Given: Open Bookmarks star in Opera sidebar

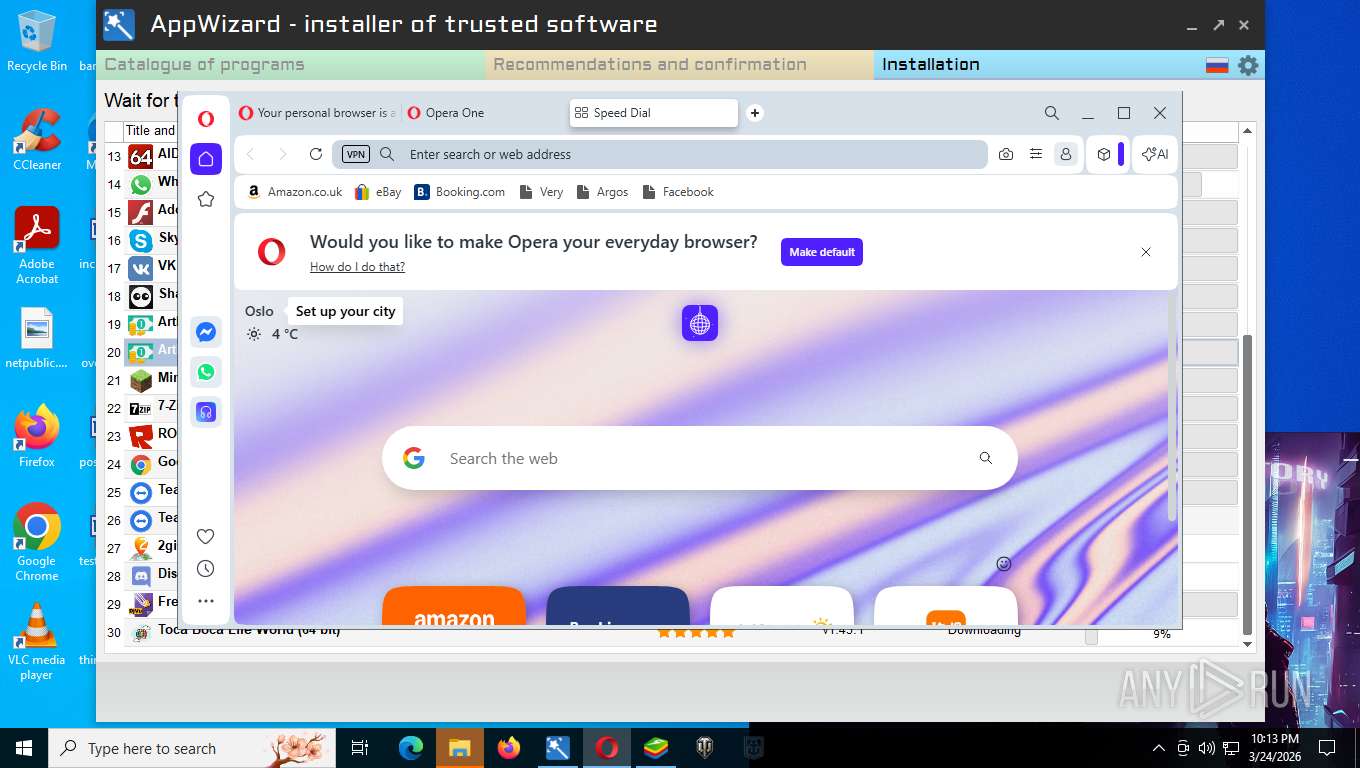Looking at the screenshot, I should pyautogui.click(x=206, y=199).
